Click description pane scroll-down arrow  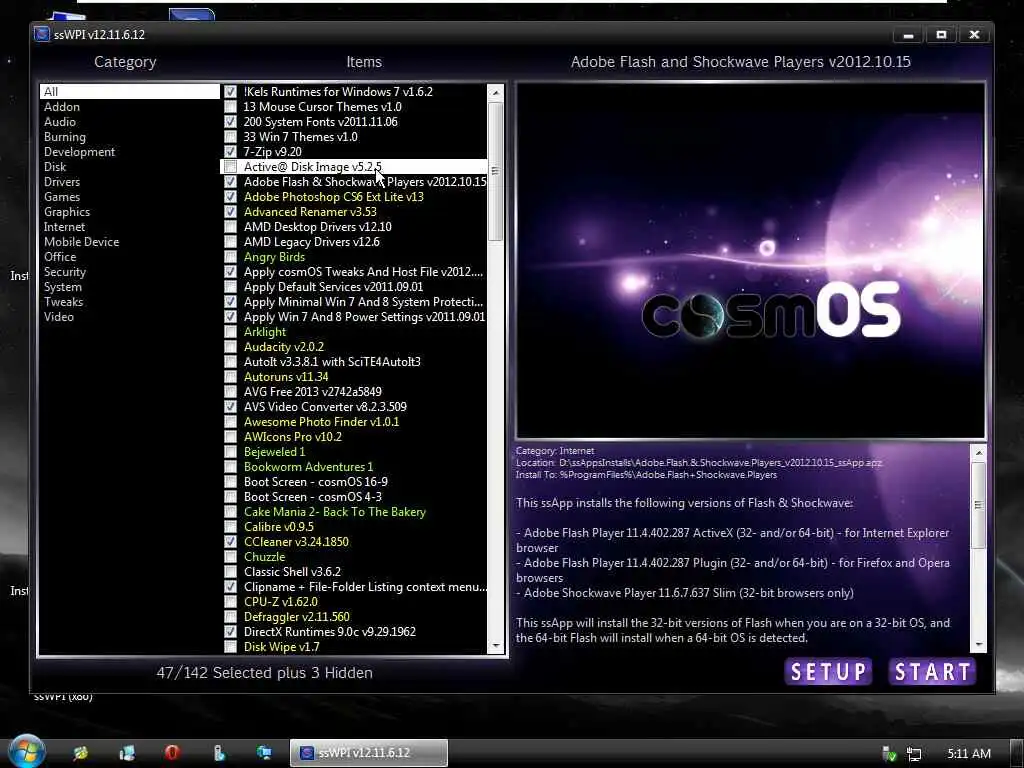coord(978,645)
